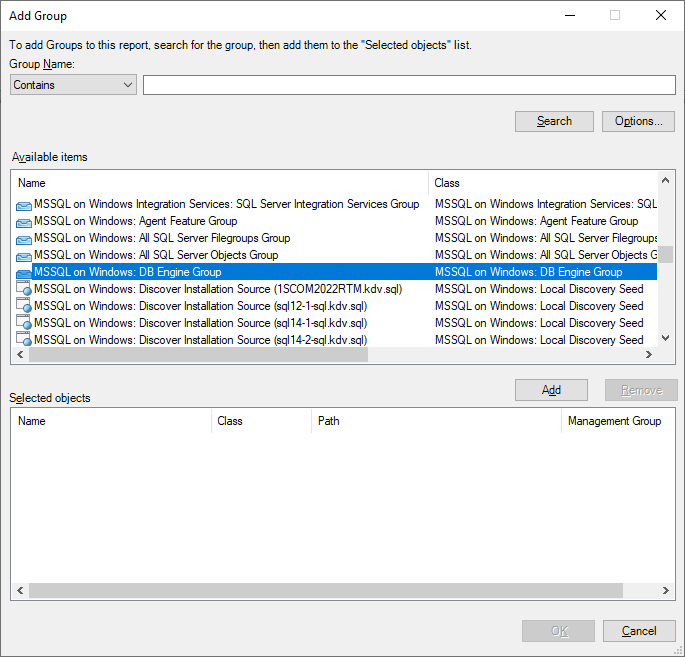Open the Options... dialog button

(638, 121)
